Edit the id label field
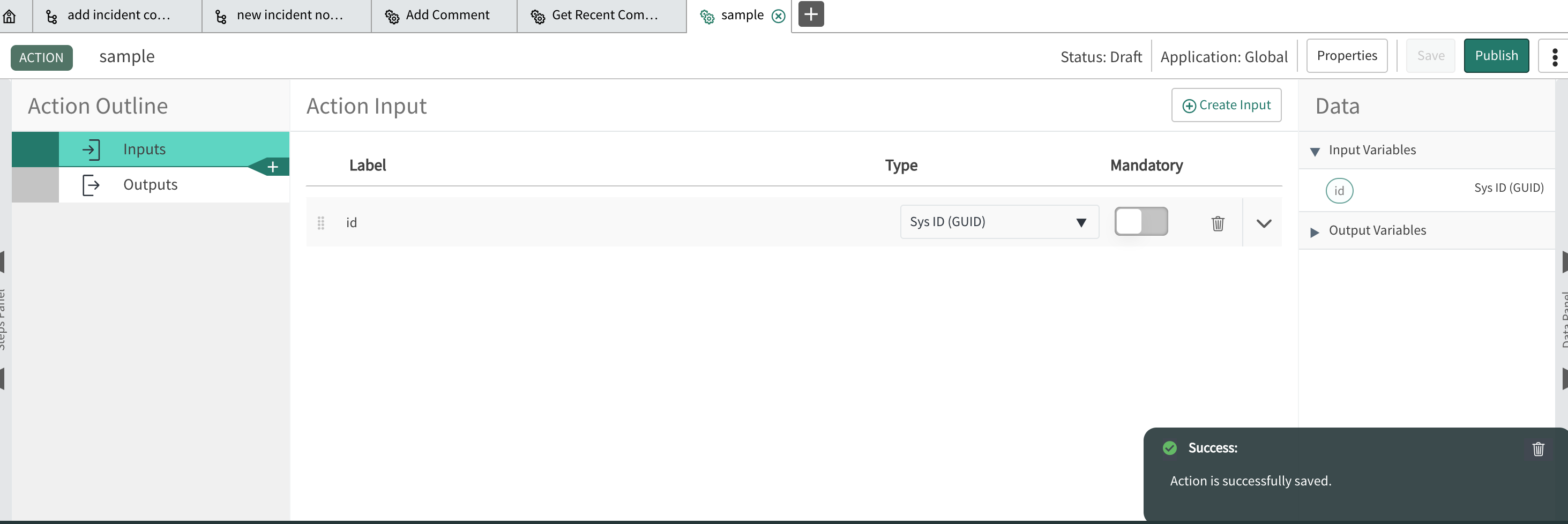Image resolution: width=1568 pixels, height=524 pixels. (618, 223)
